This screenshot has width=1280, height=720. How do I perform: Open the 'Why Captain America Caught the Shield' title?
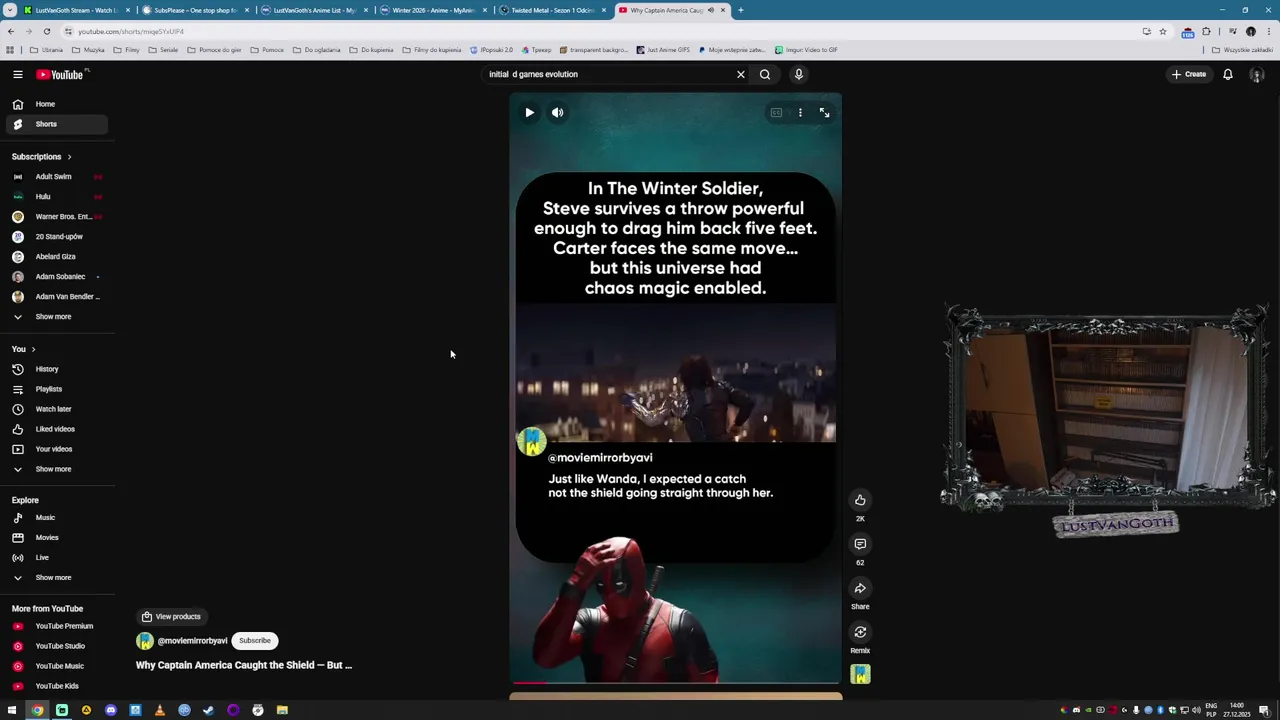click(244, 665)
